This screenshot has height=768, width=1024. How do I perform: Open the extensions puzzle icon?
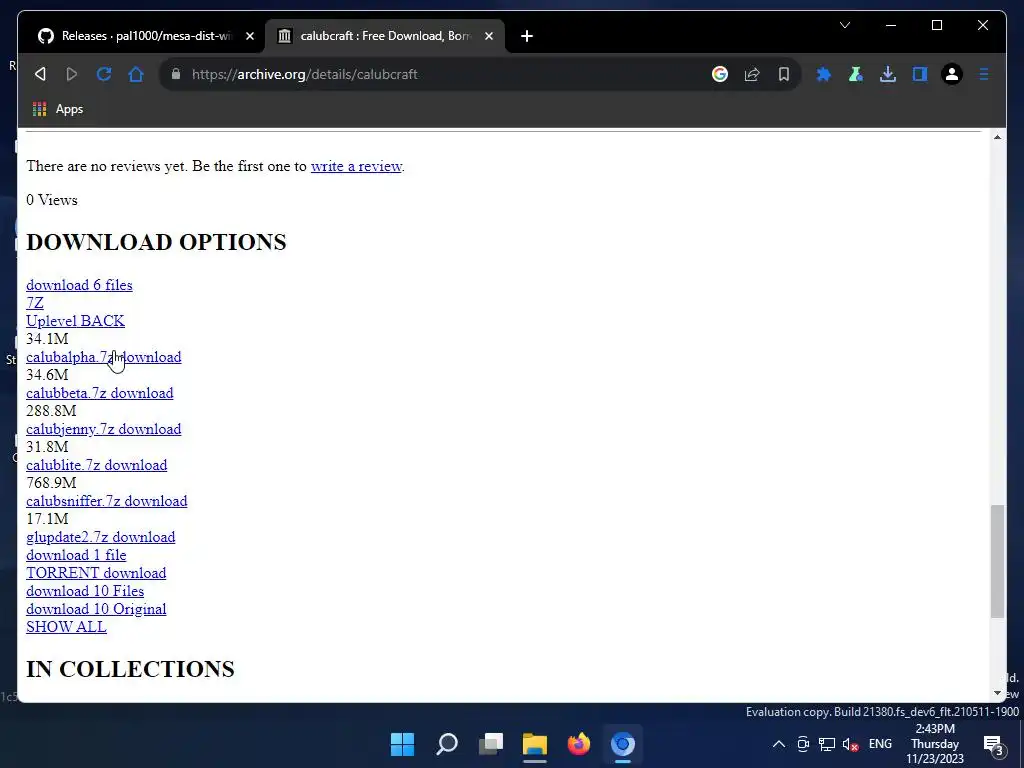[824, 74]
